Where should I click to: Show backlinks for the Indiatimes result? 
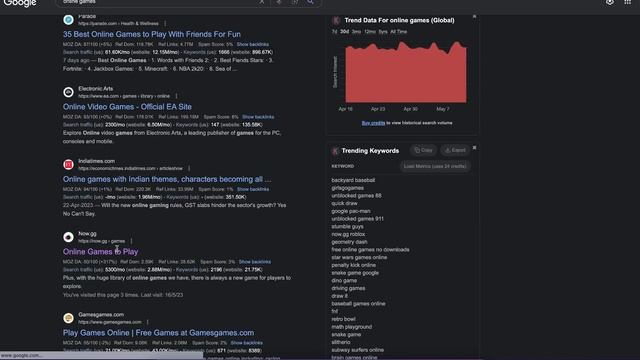point(253,189)
